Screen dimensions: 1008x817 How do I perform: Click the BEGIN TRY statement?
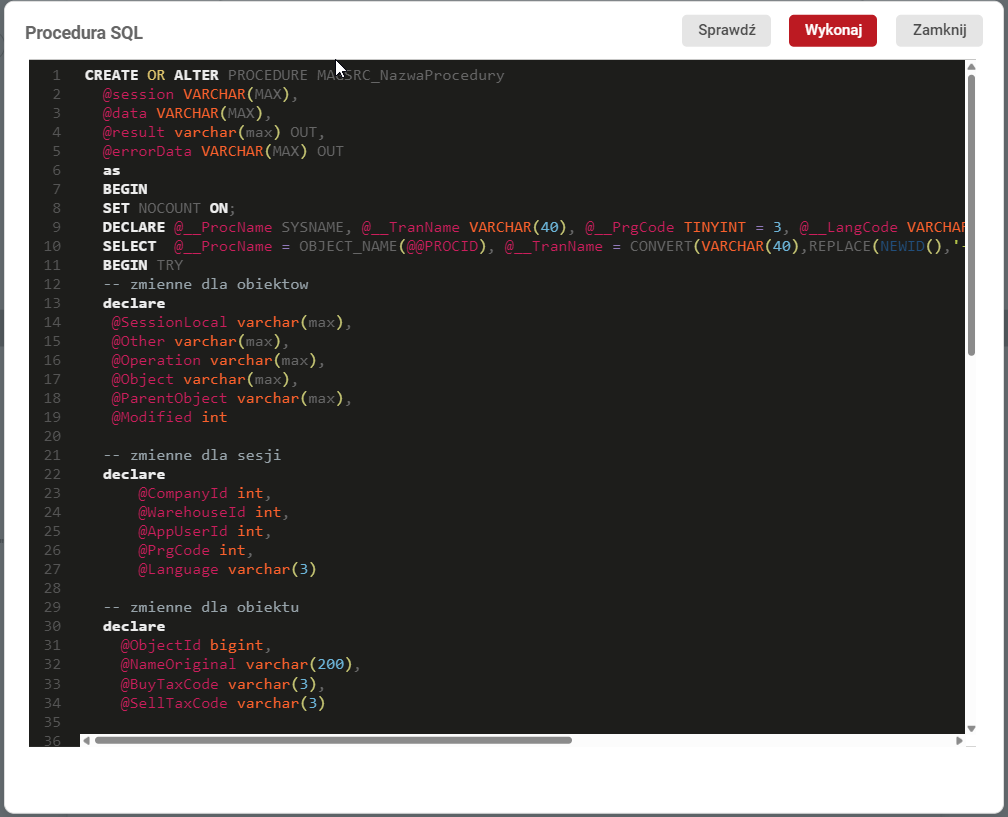click(x=143, y=265)
